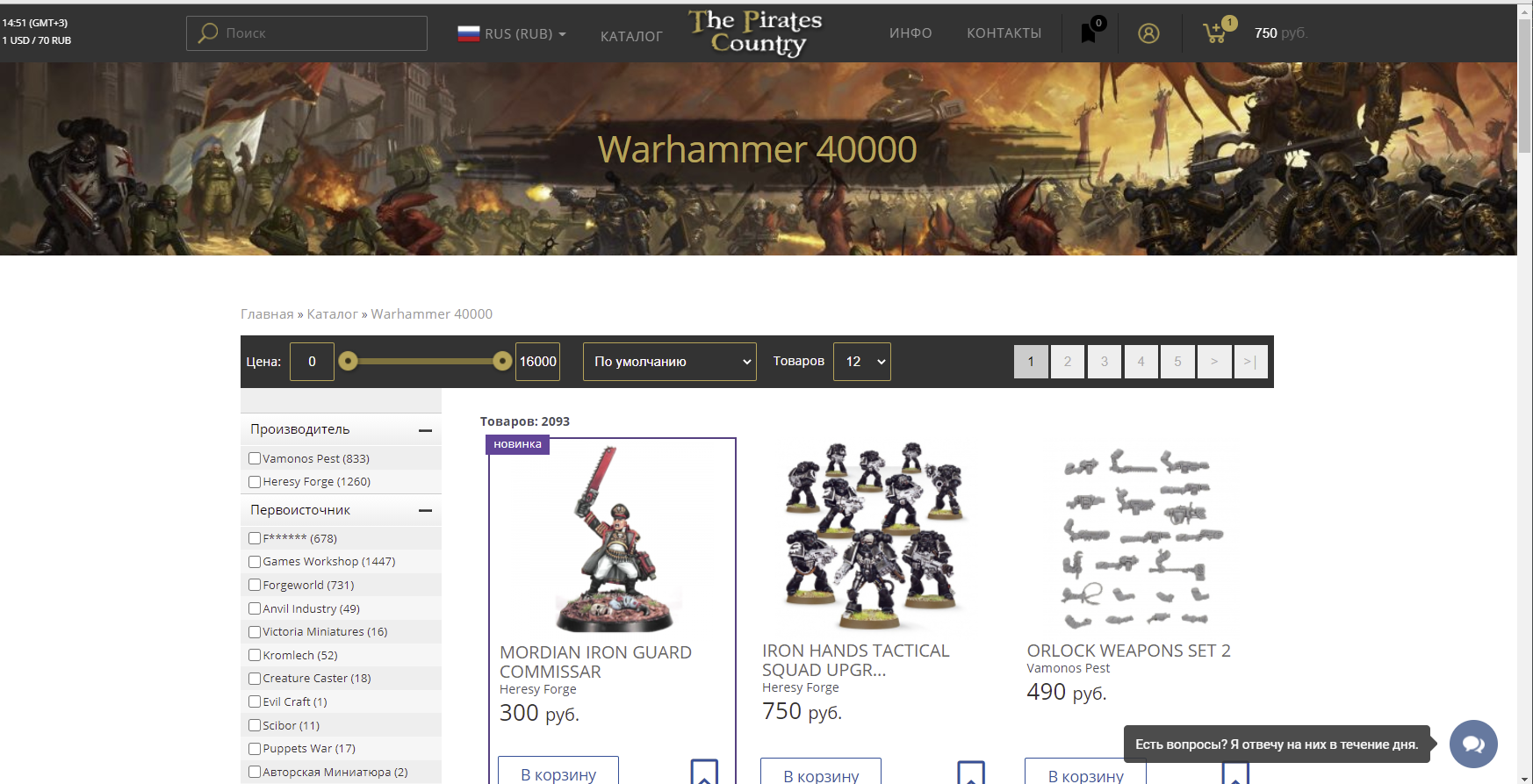Screen dimensions: 1533x784
Task: Open the КАТАЛОГ menu item
Action: (x=631, y=36)
